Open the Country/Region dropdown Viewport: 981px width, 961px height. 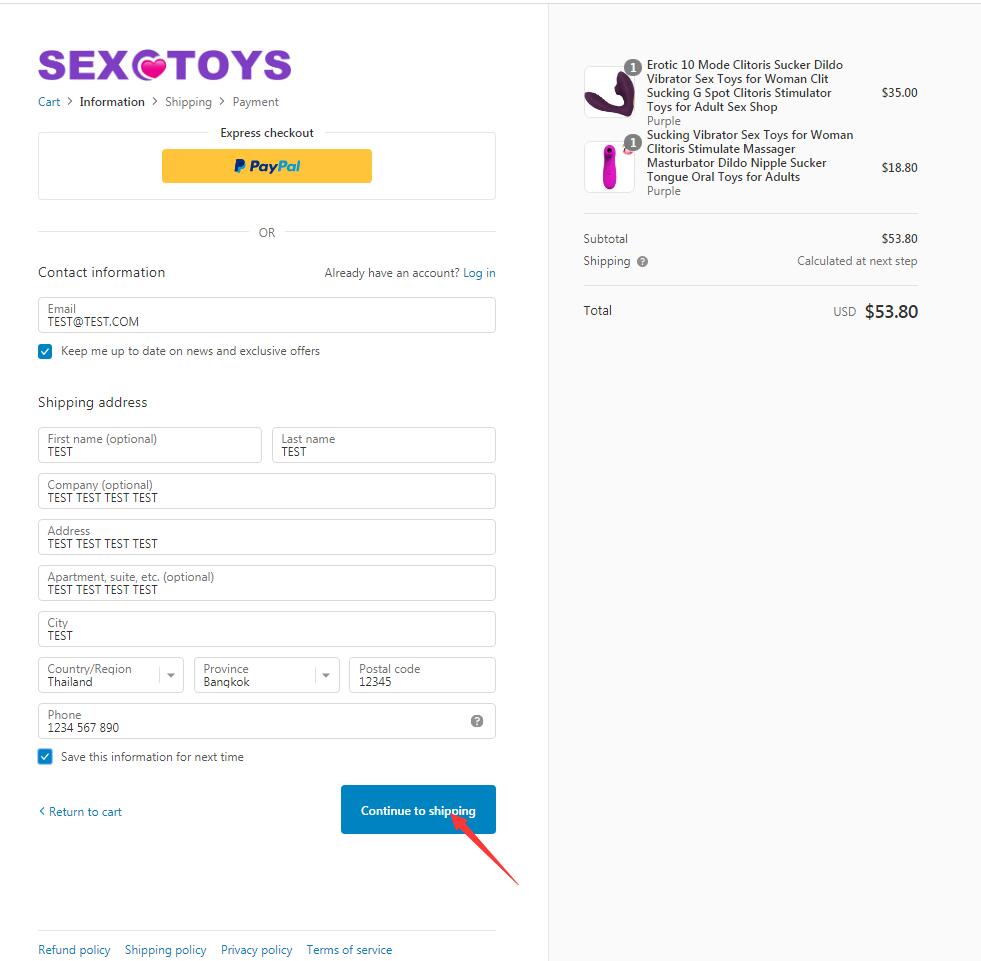pos(111,675)
